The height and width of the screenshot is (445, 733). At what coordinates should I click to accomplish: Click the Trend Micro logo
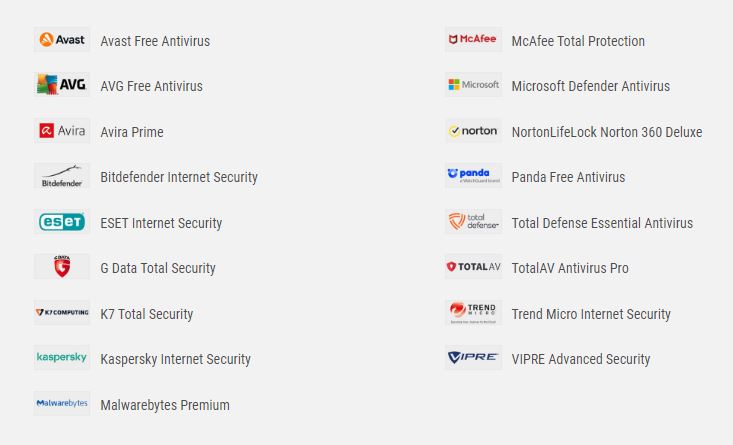(473, 312)
